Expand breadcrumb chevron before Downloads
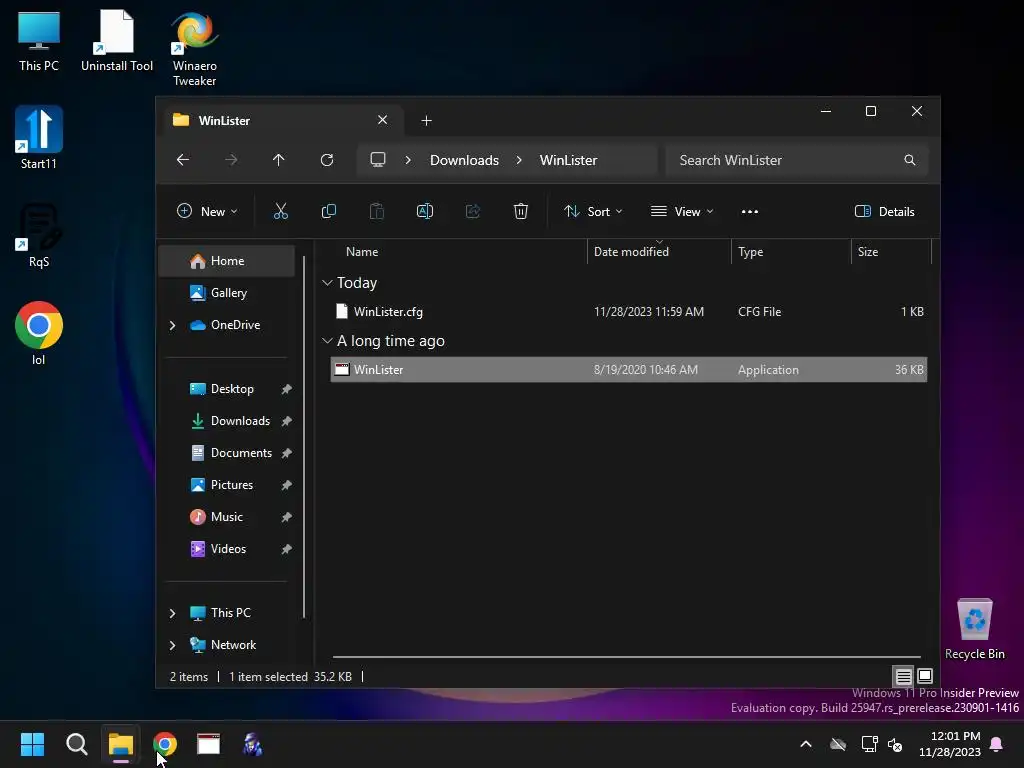Screen dimensions: 1024x768 pyautogui.click(x=408, y=160)
